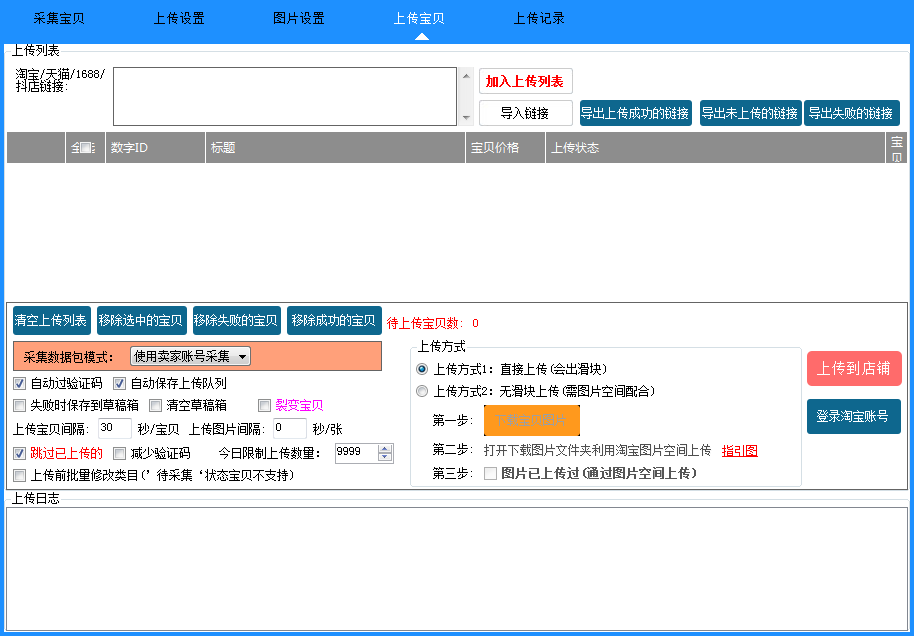The width and height of the screenshot is (914, 636).
Task: Click 导出未上传的链接 button
Action: [x=750, y=113]
